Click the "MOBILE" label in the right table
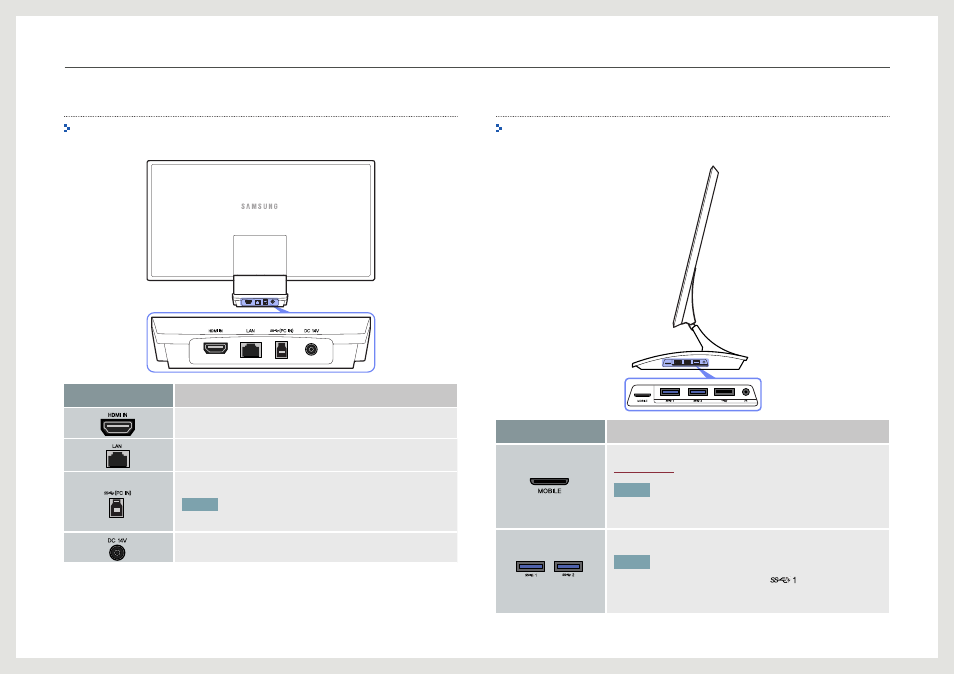Viewport: 954px width, 674px height. 549,491
